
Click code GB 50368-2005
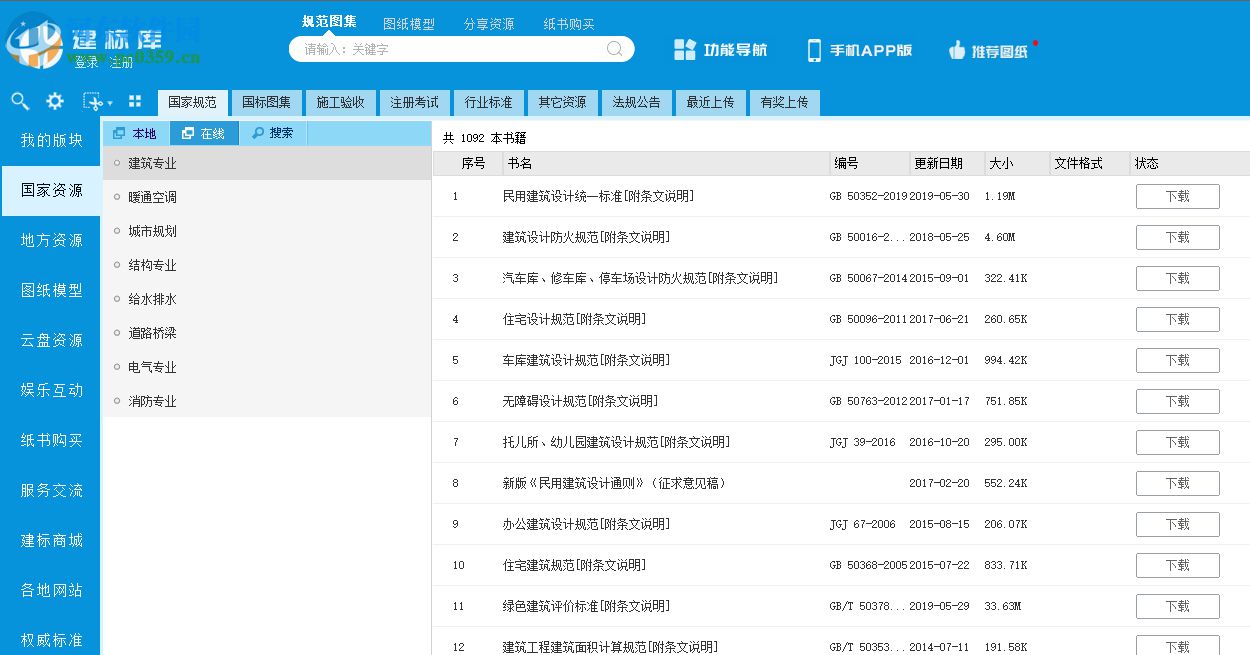(868, 565)
